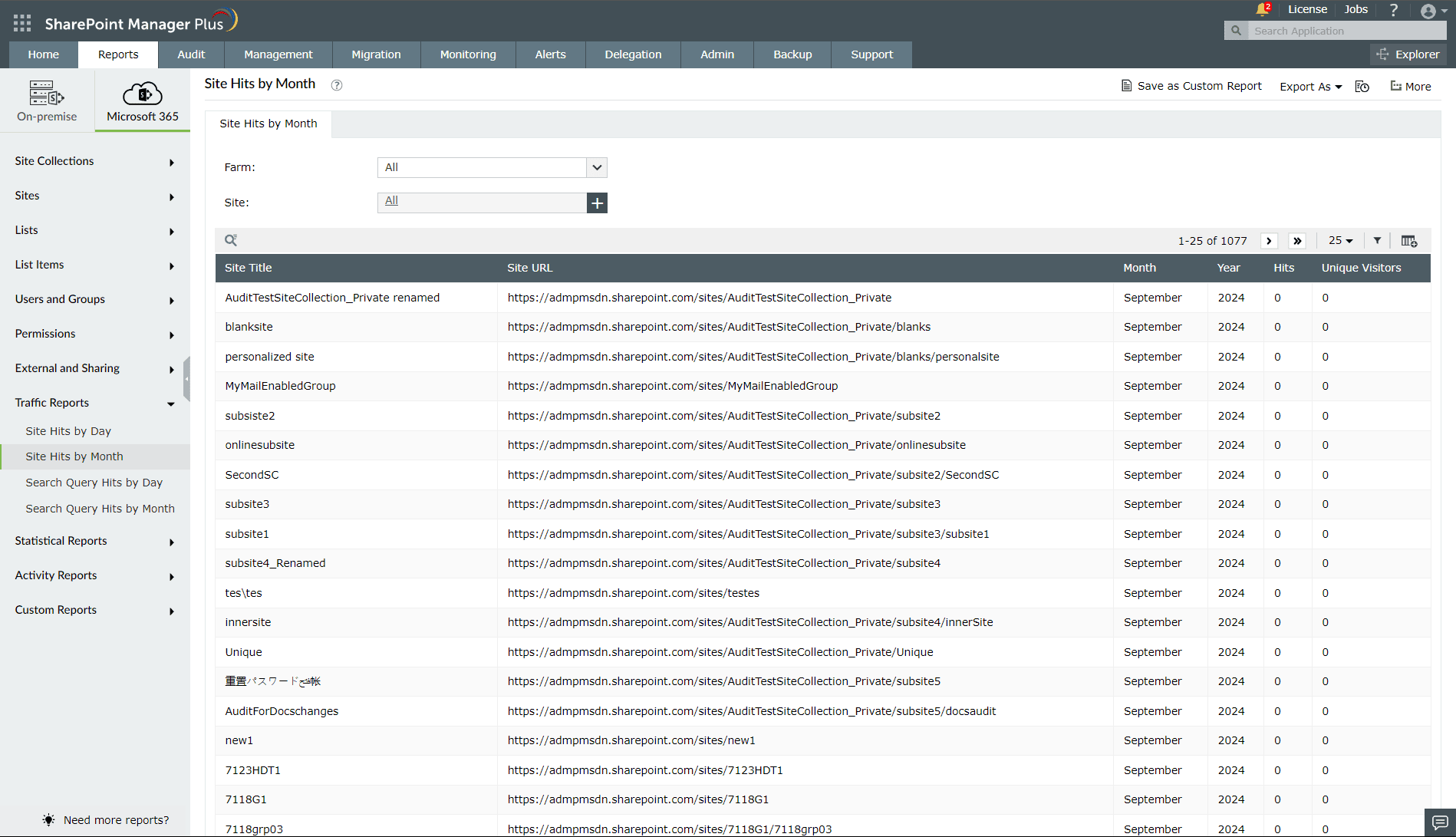
Task: Sort by the Site Title column header
Action: click(249, 268)
